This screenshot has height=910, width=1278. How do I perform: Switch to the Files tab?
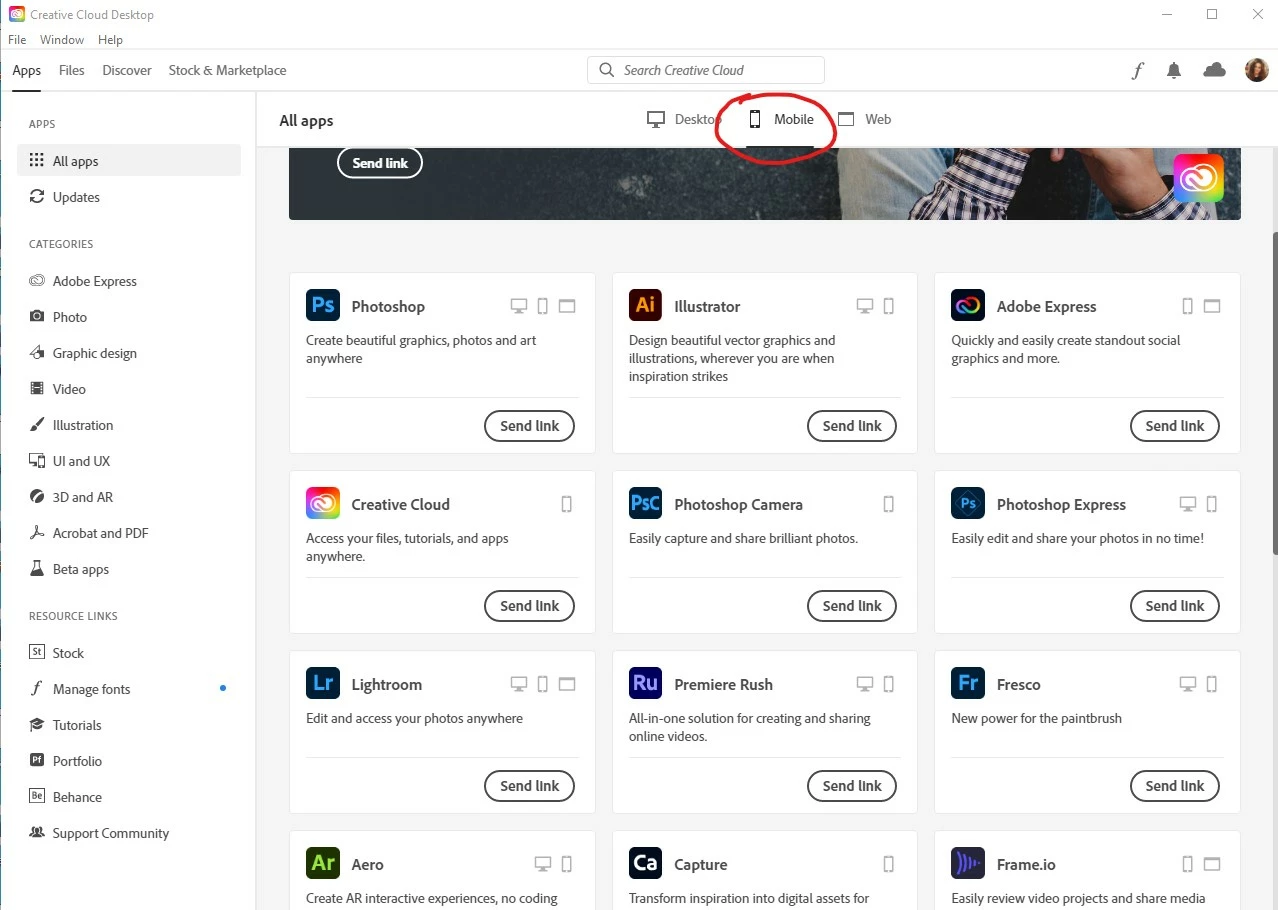(72, 70)
